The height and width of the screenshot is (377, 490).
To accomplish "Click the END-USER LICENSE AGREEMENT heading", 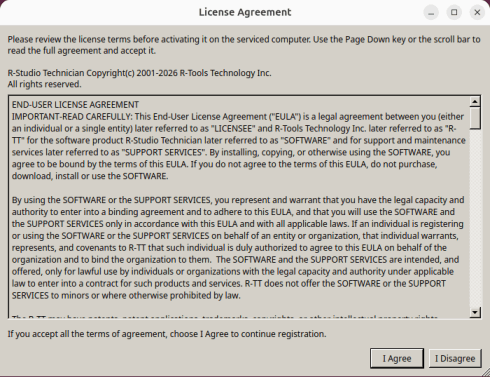I will [x=75, y=105].
